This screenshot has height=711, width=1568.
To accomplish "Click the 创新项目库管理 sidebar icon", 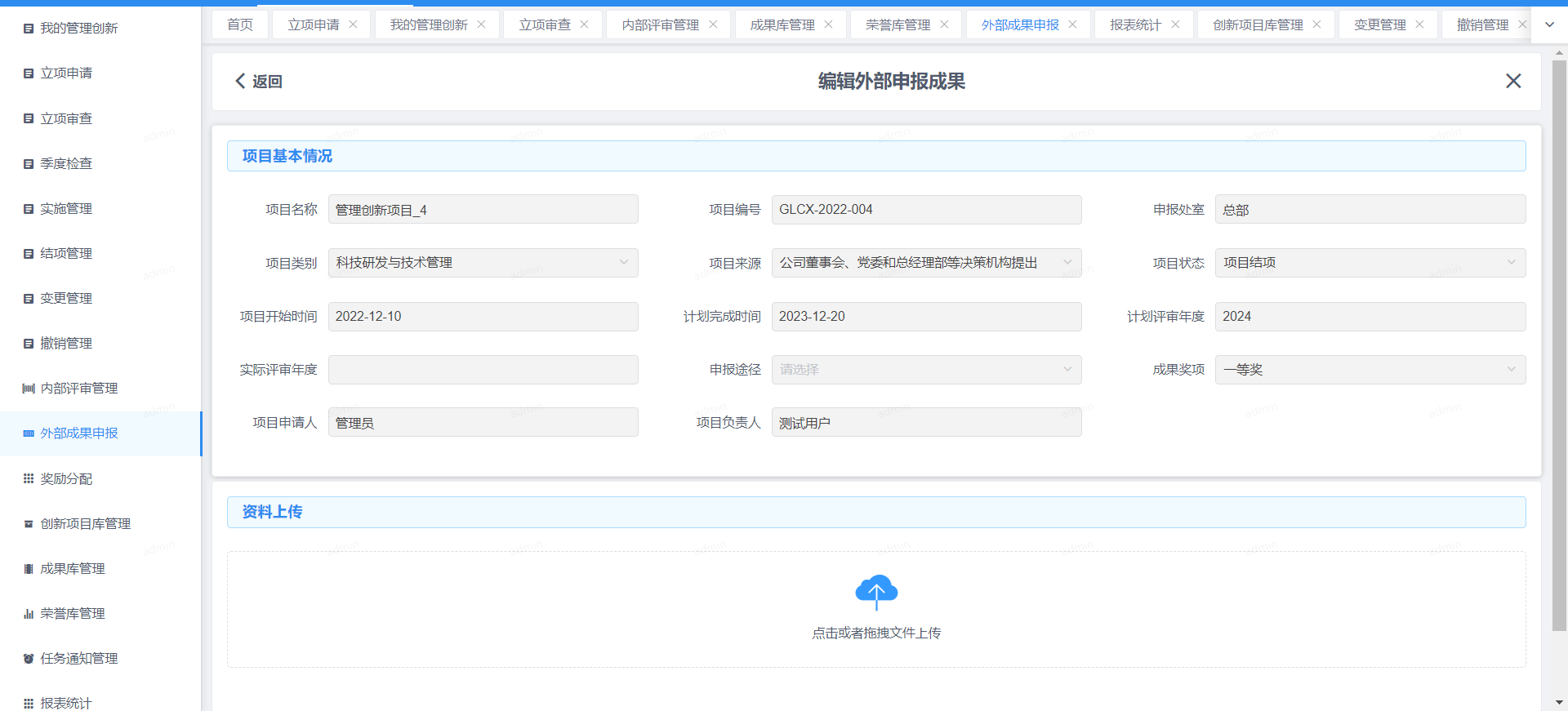I will pyautogui.click(x=29, y=524).
